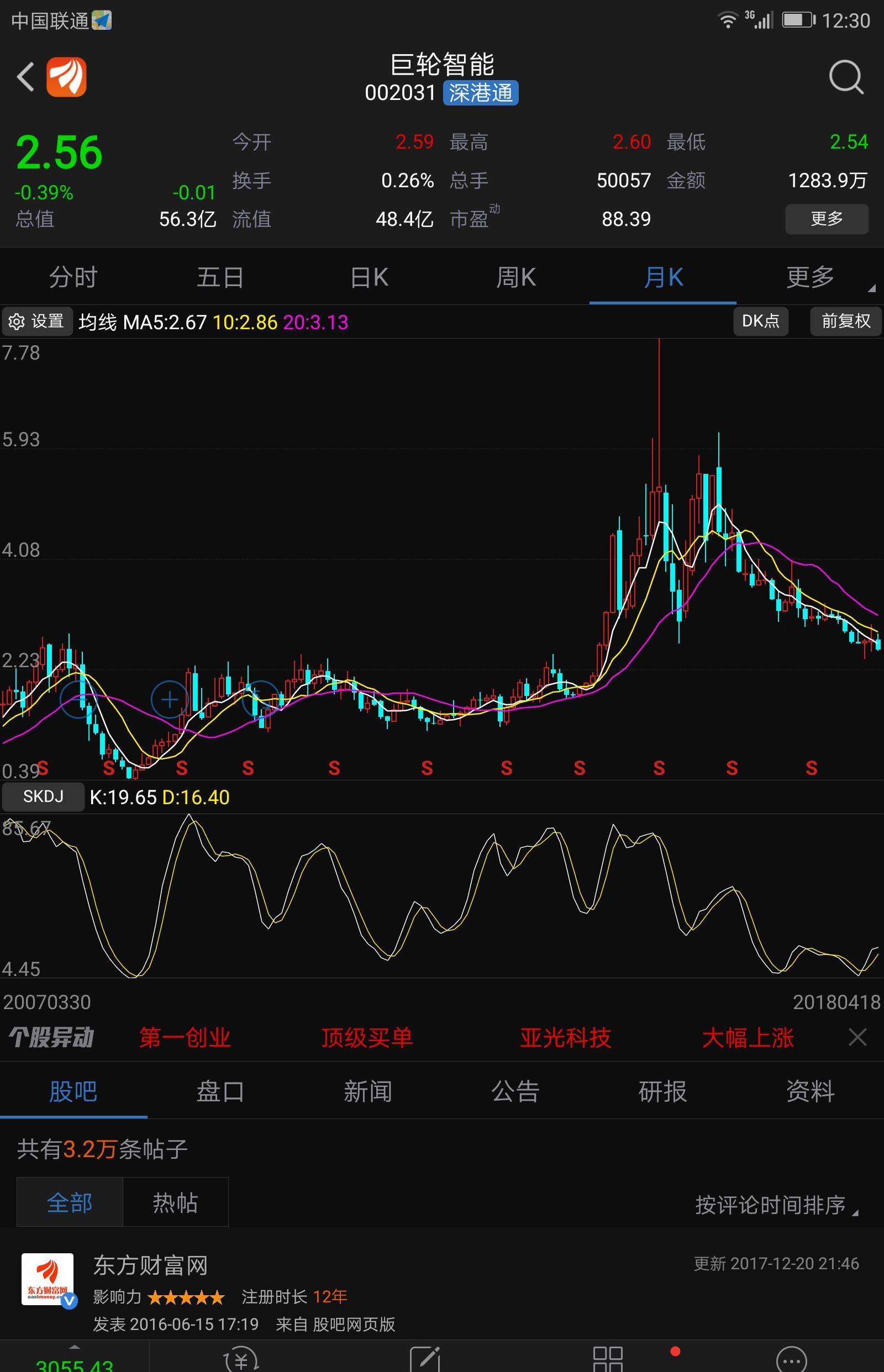Screen dimensions: 884x1372
Task: Open 第一创业 alert link
Action: [x=185, y=1037]
